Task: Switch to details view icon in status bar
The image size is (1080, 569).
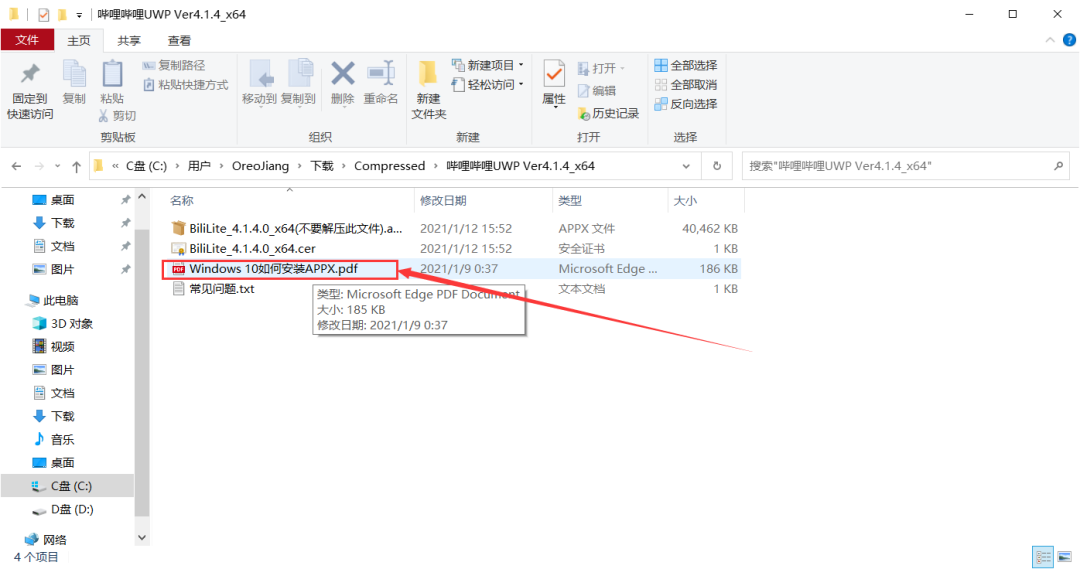Action: click(x=1043, y=557)
